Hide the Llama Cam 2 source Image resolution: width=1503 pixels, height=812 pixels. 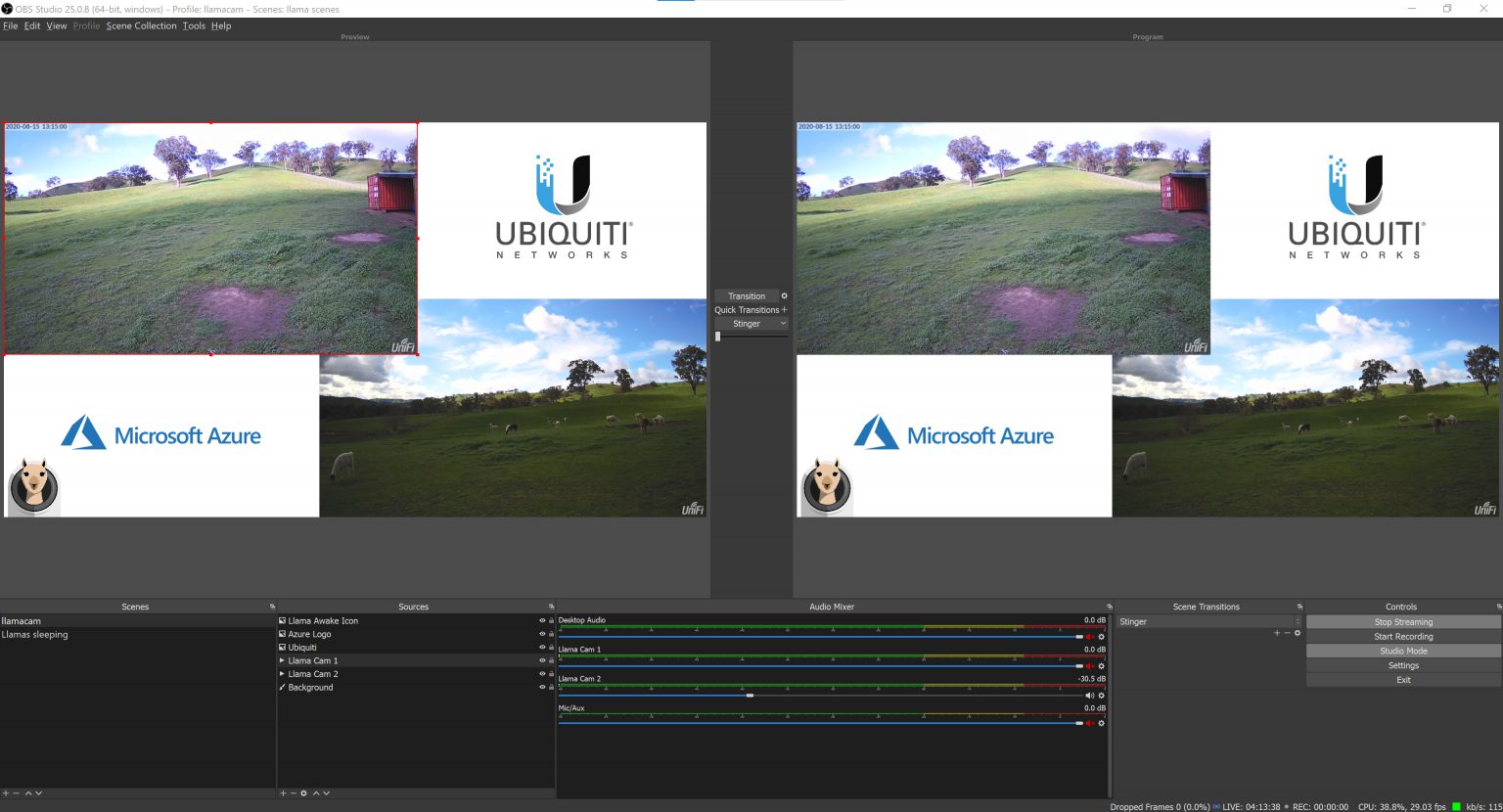pyautogui.click(x=542, y=673)
